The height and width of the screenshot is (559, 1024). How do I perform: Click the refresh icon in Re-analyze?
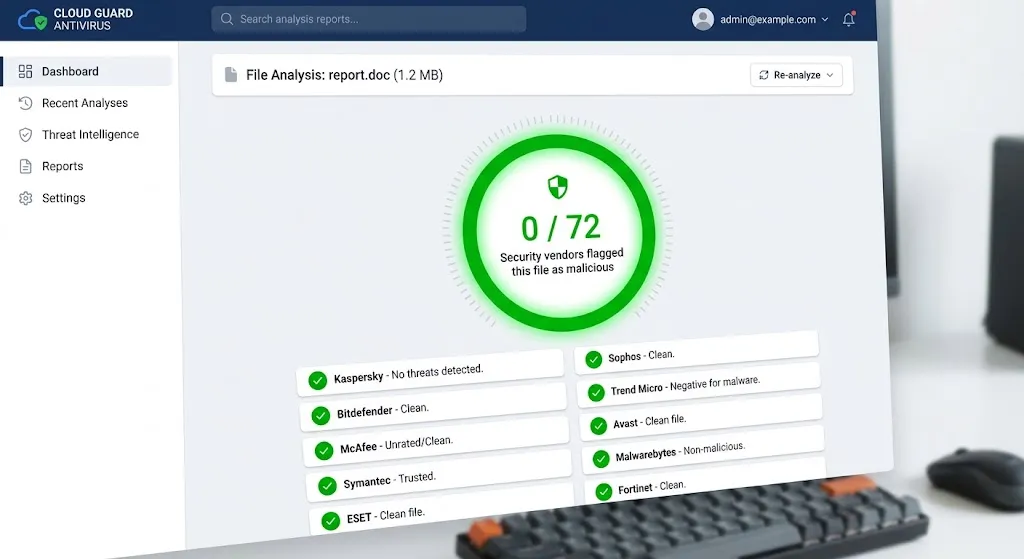pyautogui.click(x=763, y=75)
